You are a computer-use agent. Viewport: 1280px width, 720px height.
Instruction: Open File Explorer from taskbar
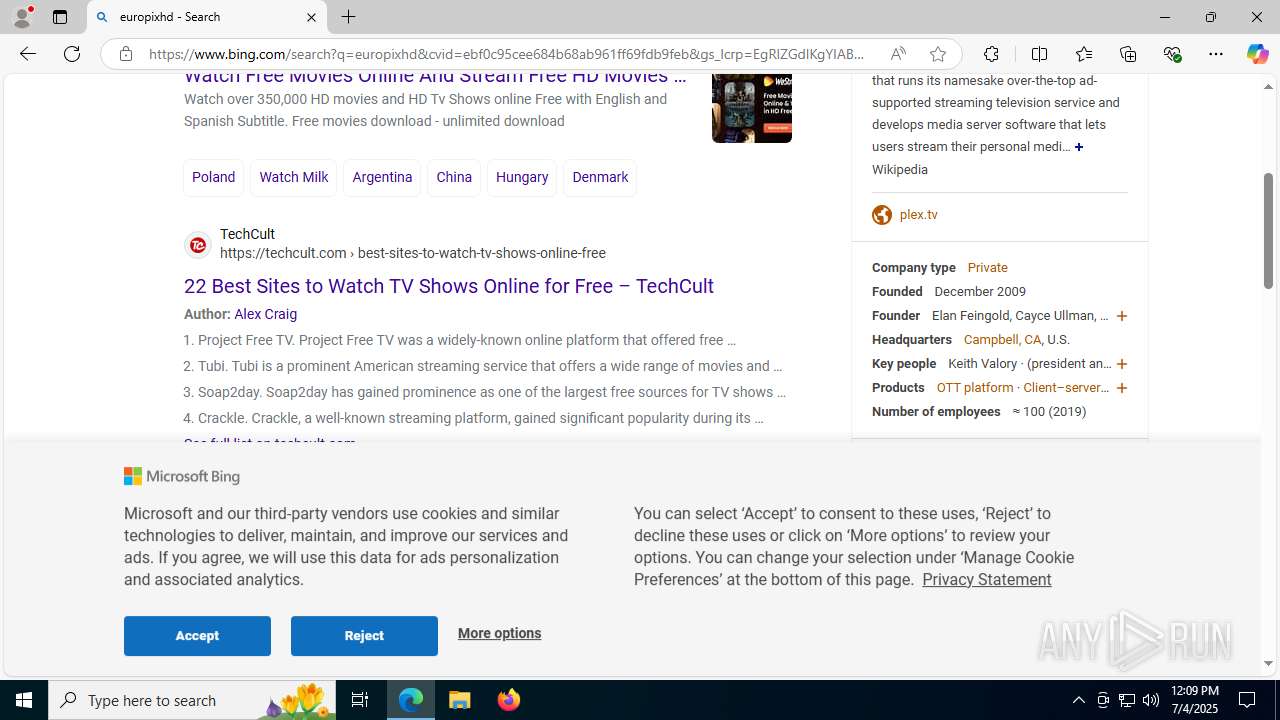[460, 700]
